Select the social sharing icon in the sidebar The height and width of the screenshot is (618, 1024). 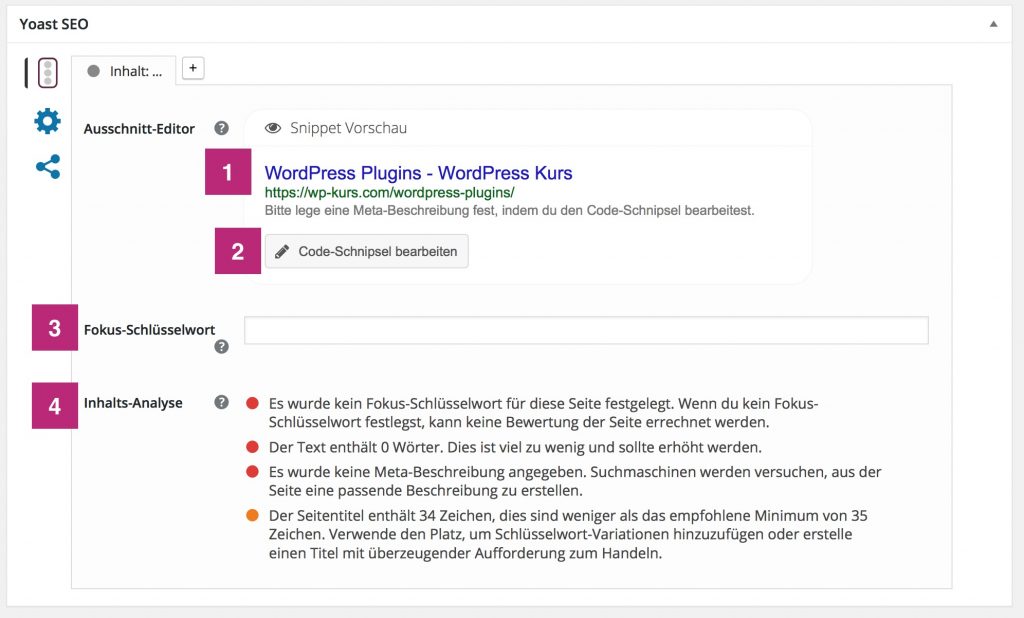click(x=46, y=166)
